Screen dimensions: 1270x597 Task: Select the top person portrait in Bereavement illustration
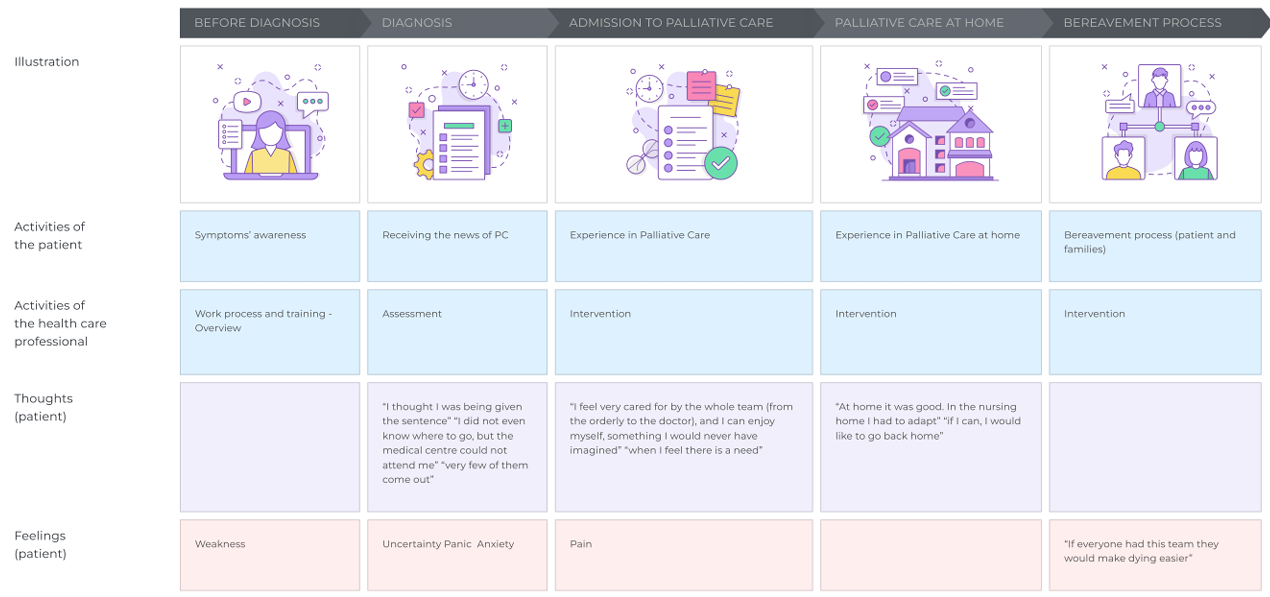click(1160, 88)
